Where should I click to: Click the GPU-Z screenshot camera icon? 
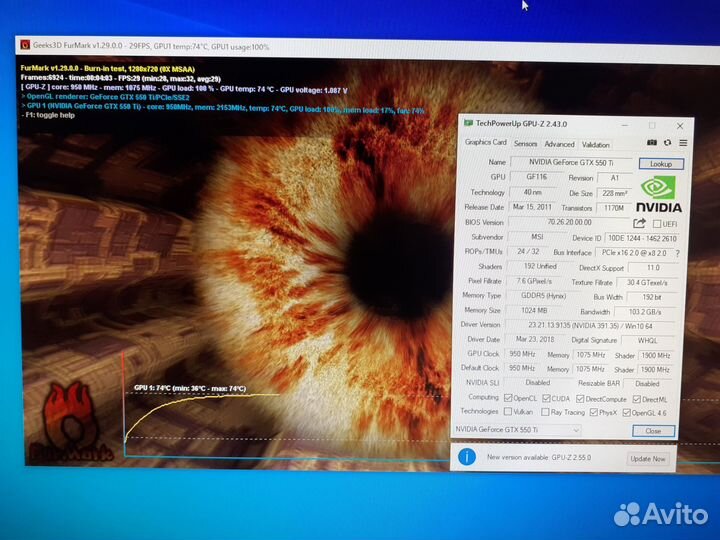652,143
